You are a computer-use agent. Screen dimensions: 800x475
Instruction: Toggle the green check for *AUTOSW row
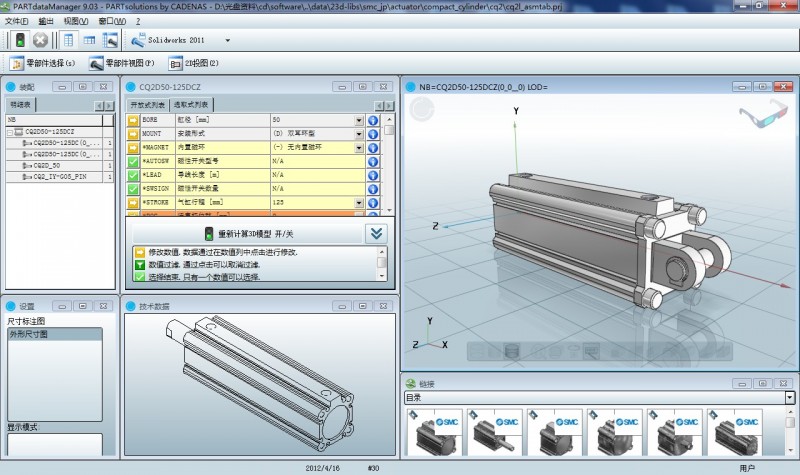[x=133, y=160]
